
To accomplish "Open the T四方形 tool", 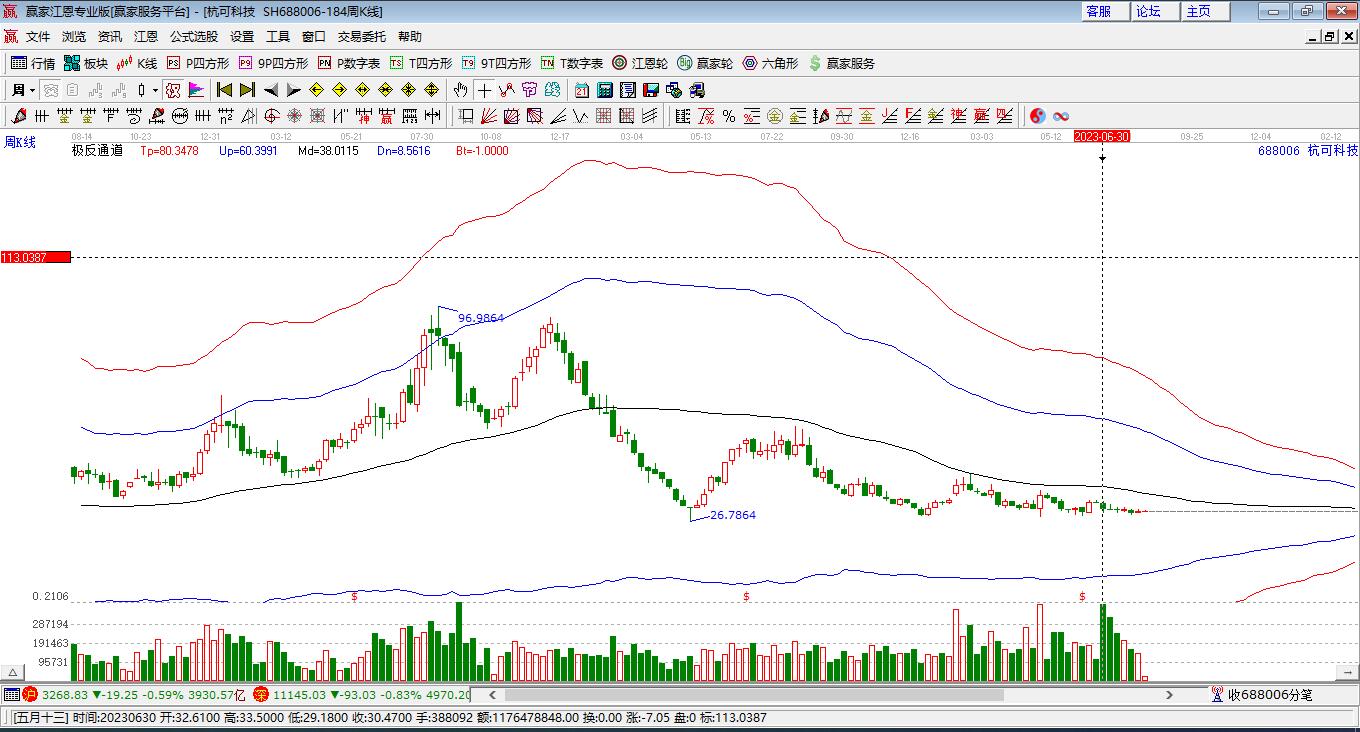I will pyautogui.click(x=420, y=63).
